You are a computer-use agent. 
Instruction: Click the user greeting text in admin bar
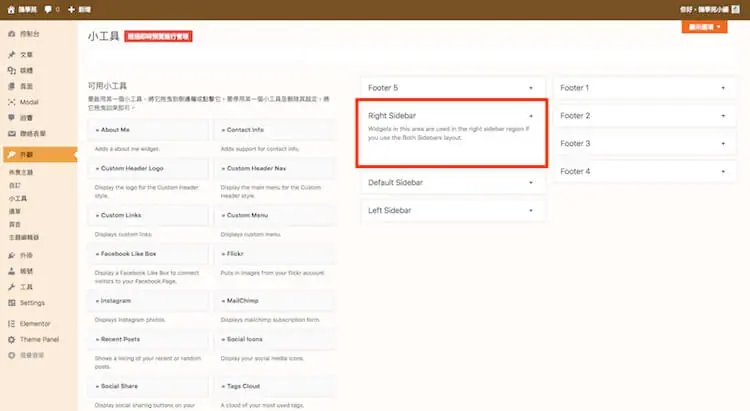[705, 10]
